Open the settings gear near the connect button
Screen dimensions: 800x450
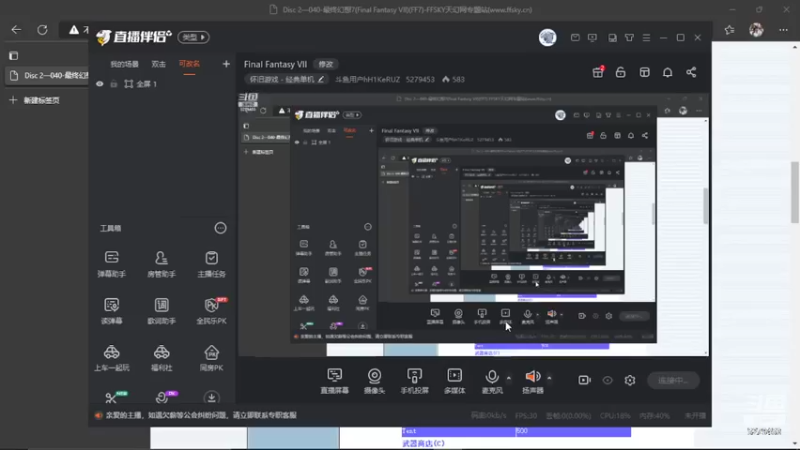[x=630, y=380]
